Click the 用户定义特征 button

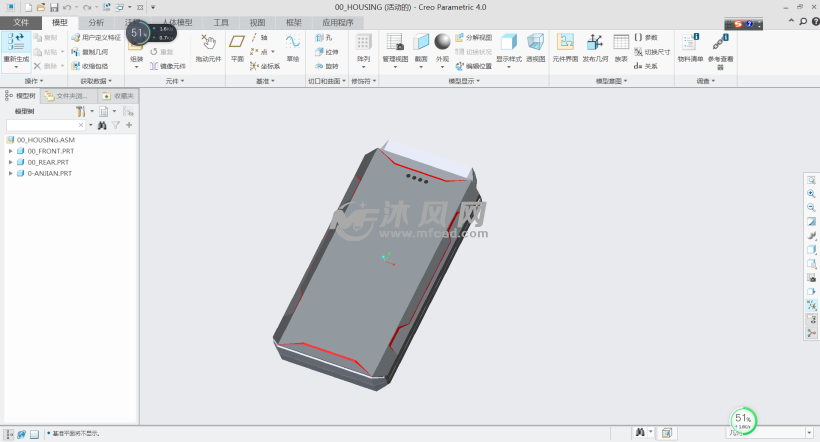coord(96,37)
